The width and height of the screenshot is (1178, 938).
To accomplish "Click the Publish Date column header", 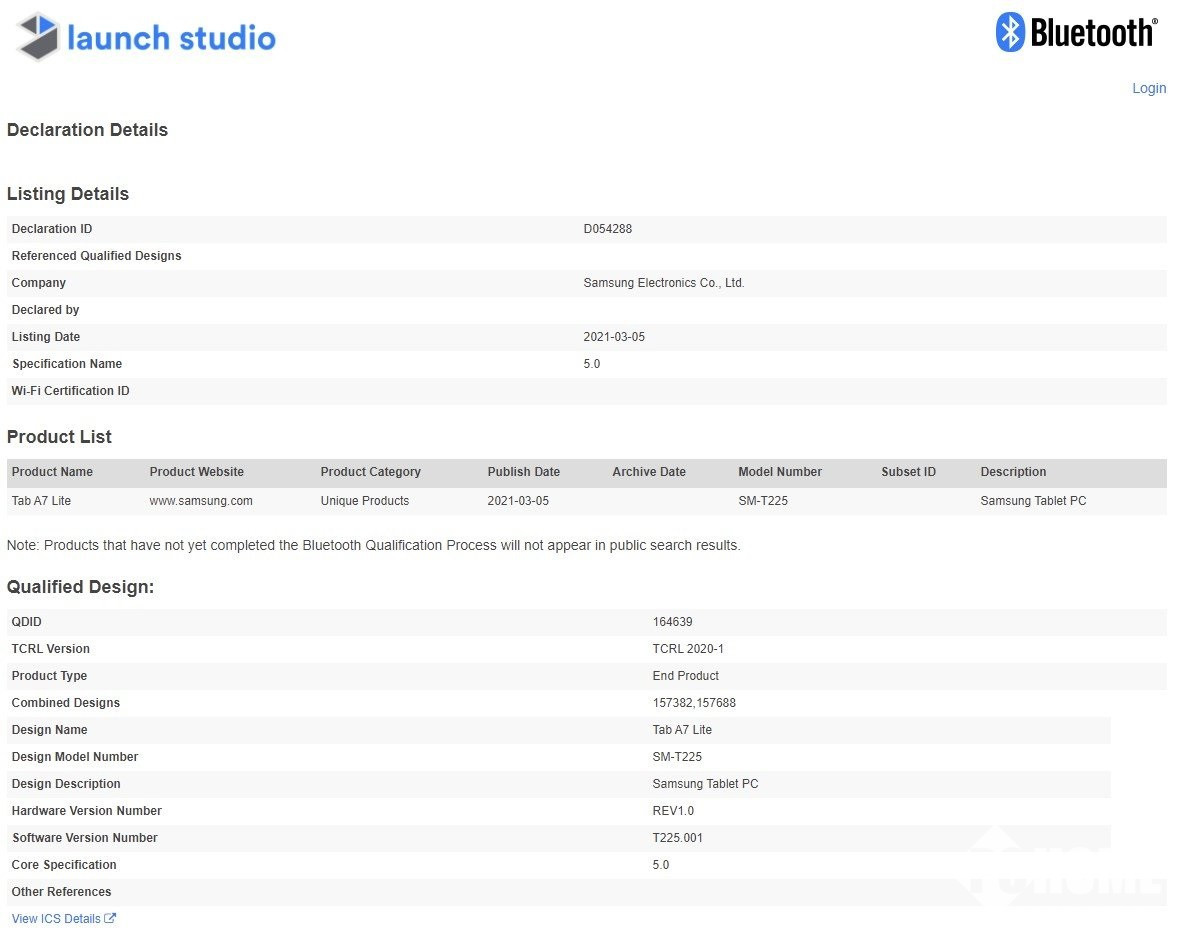I will click(x=523, y=472).
